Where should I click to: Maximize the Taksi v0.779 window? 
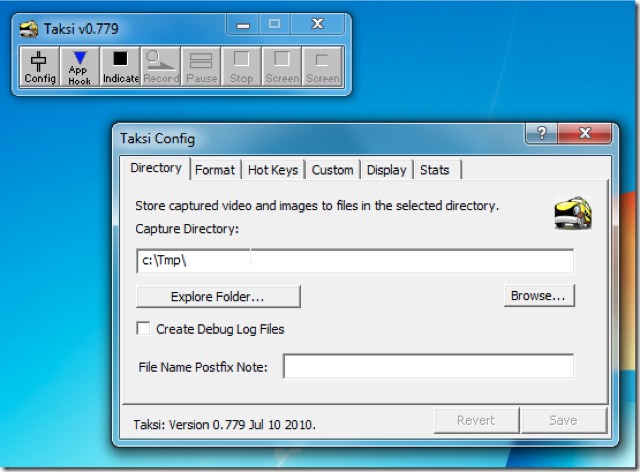[274, 25]
